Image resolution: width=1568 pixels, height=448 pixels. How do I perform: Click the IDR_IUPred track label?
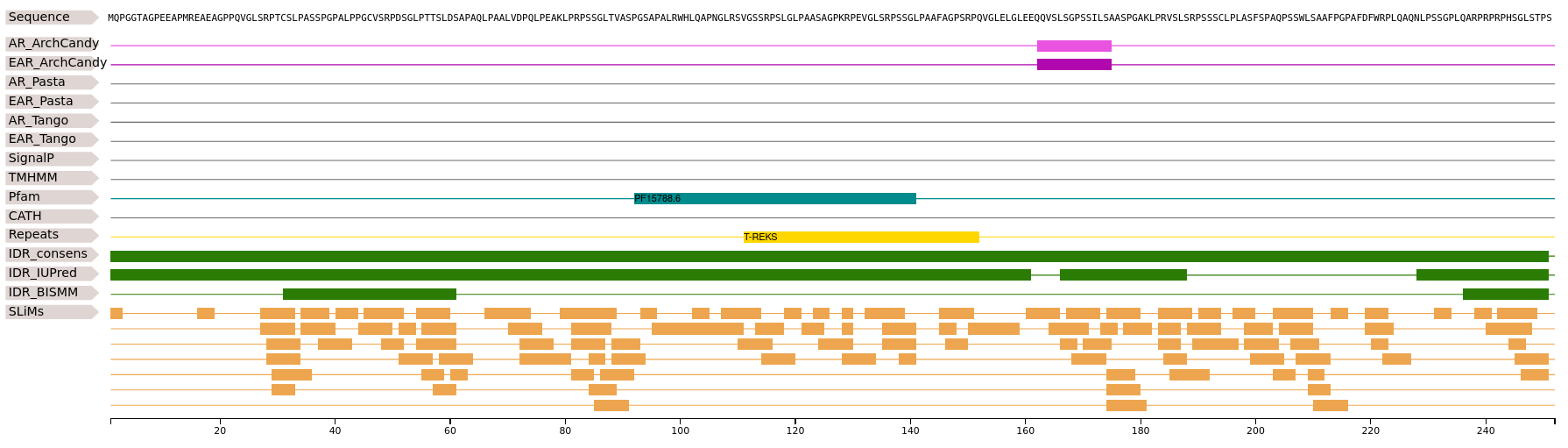51,274
